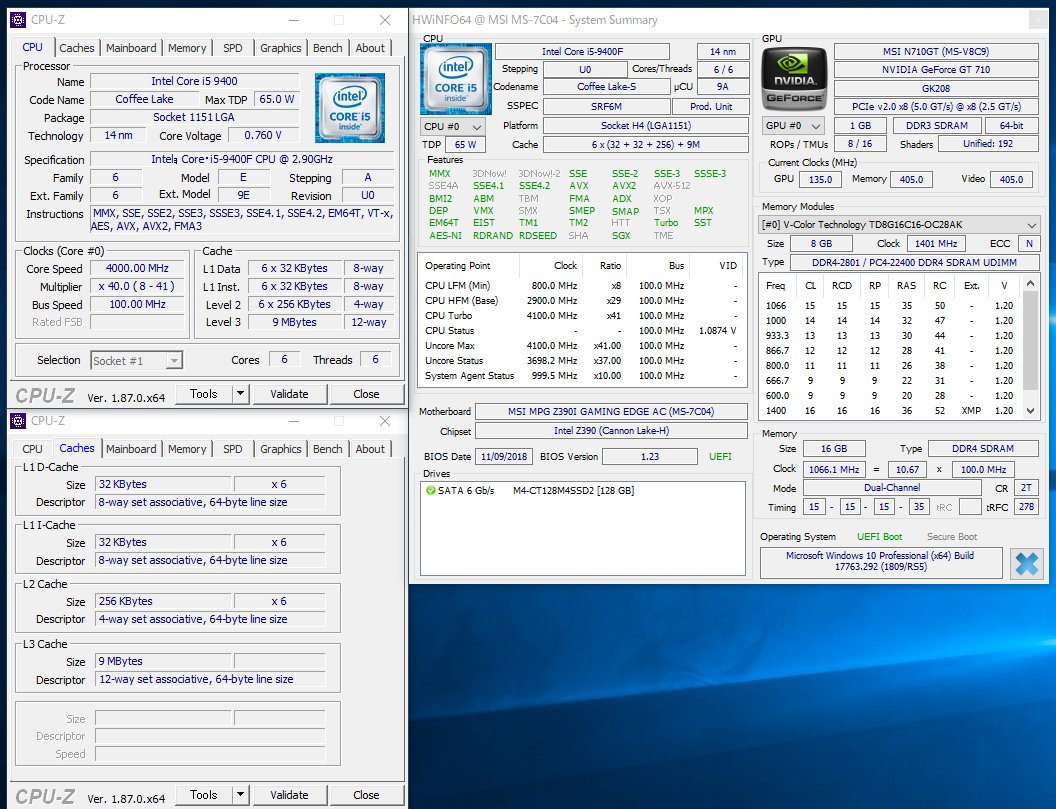Click the BIOS Version 1.23 field
Image resolution: width=1056 pixels, height=809 pixels.
coord(649,457)
